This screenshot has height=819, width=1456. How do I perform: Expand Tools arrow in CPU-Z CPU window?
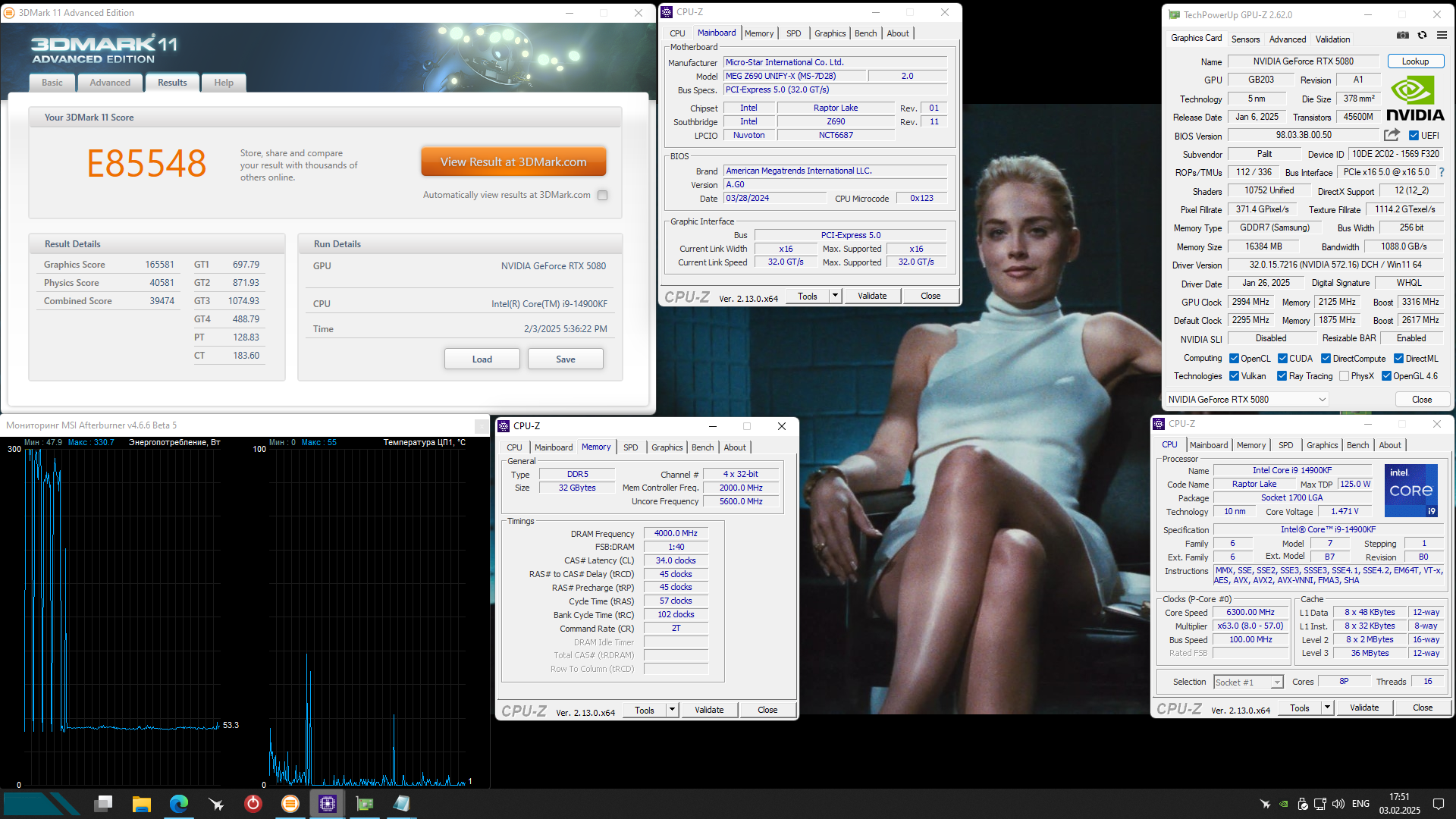click(x=1327, y=708)
